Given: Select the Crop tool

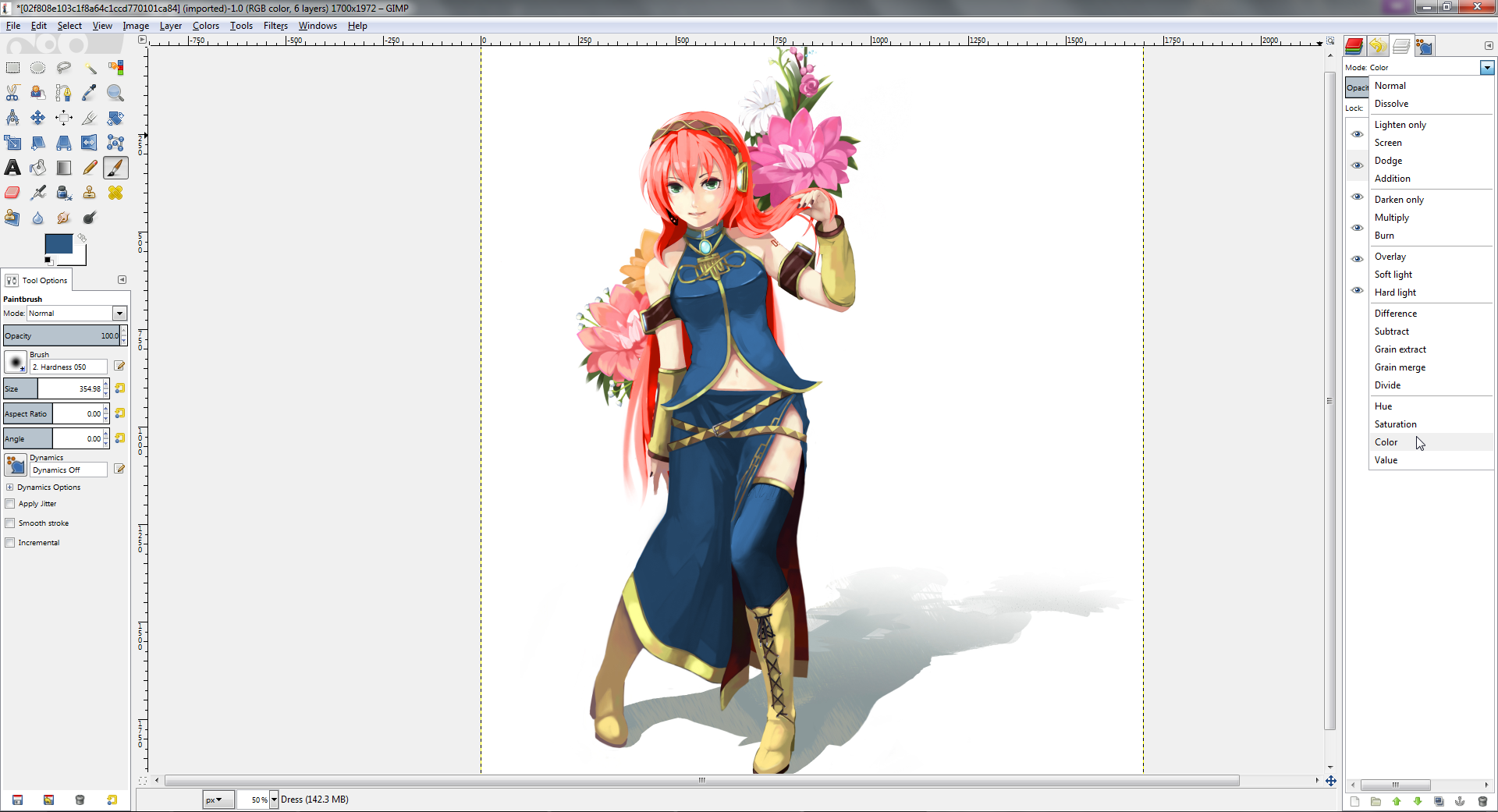Looking at the screenshot, I should click(x=90, y=118).
